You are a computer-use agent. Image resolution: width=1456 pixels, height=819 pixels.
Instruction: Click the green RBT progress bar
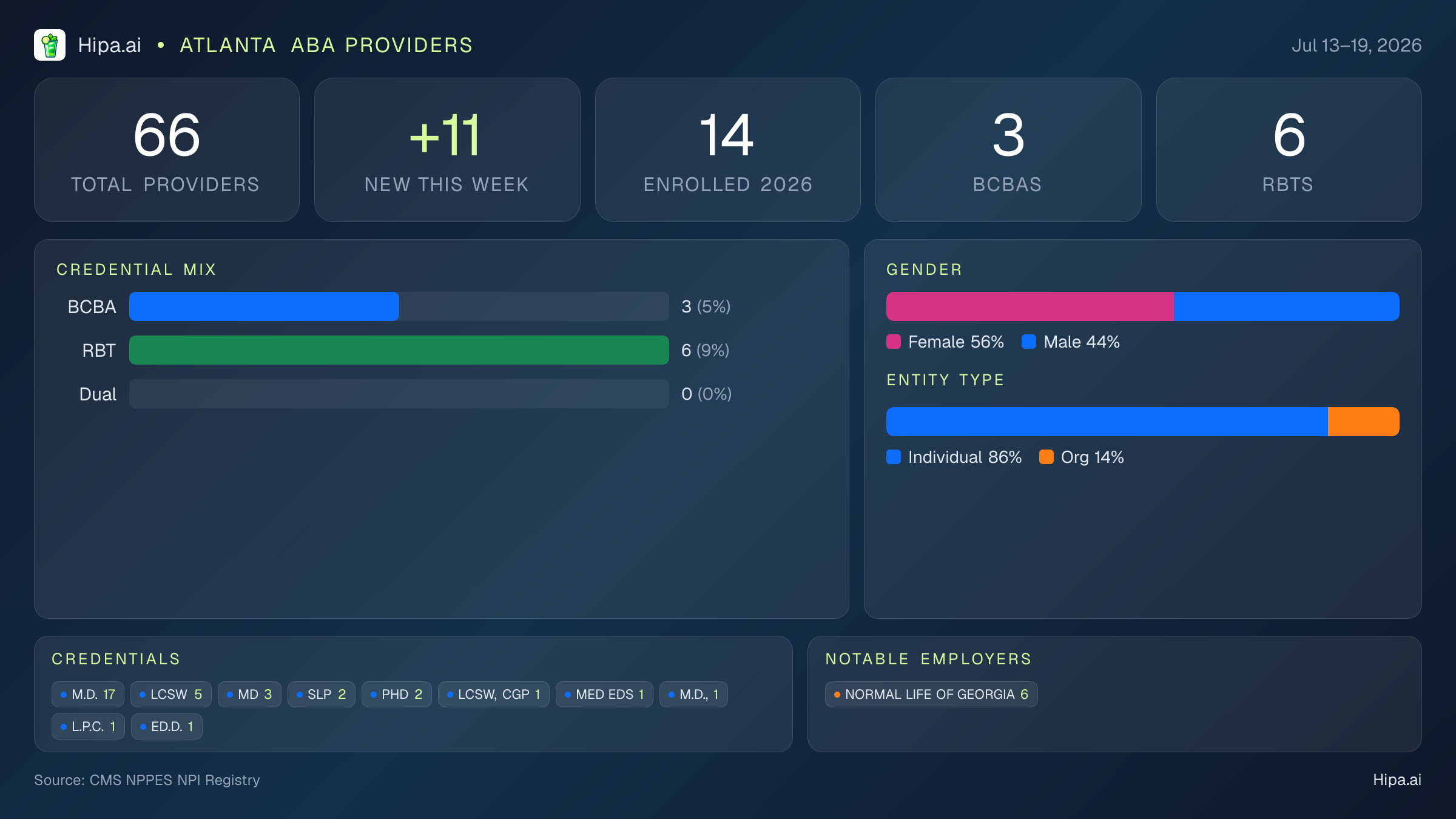click(399, 350)
